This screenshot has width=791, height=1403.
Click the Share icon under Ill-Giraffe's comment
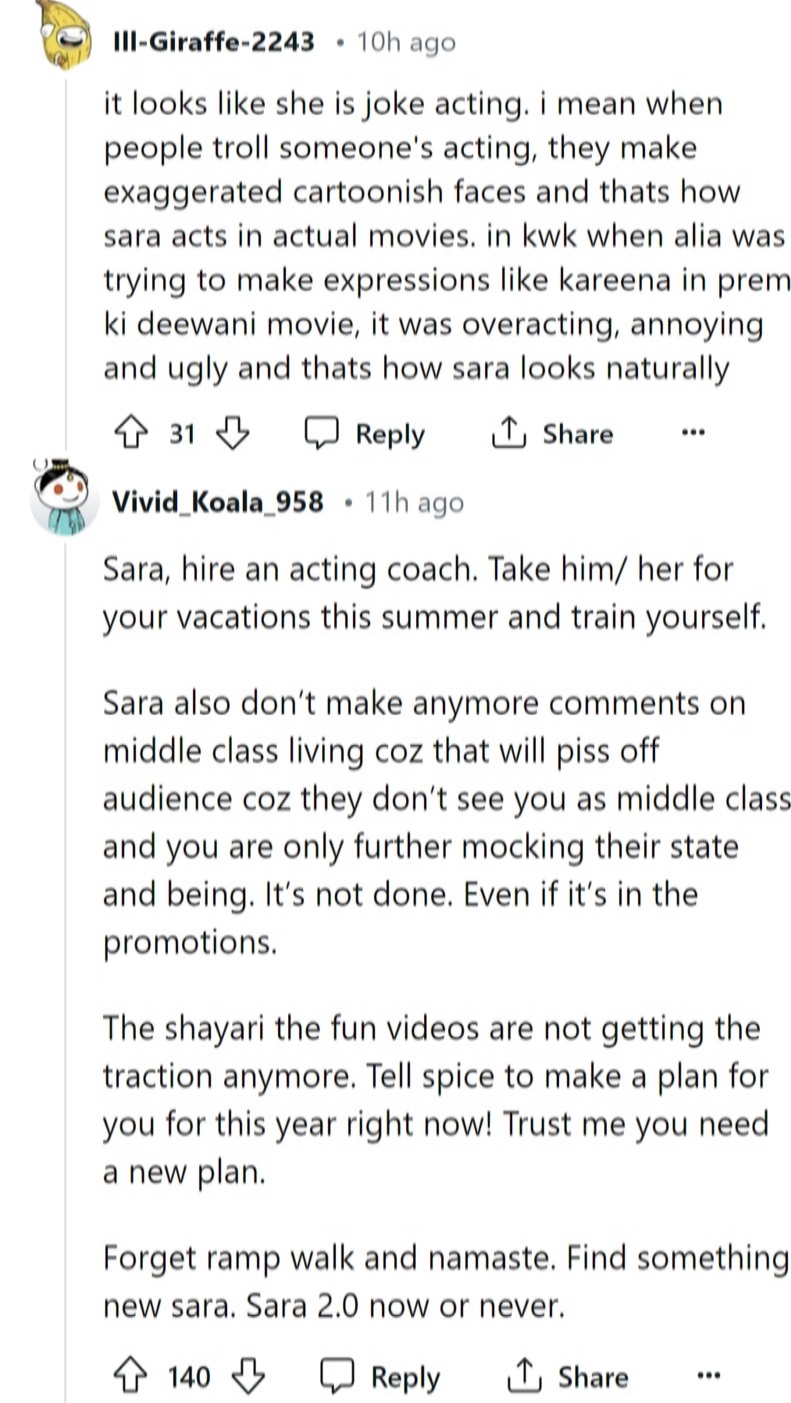[x=510, y=432]
